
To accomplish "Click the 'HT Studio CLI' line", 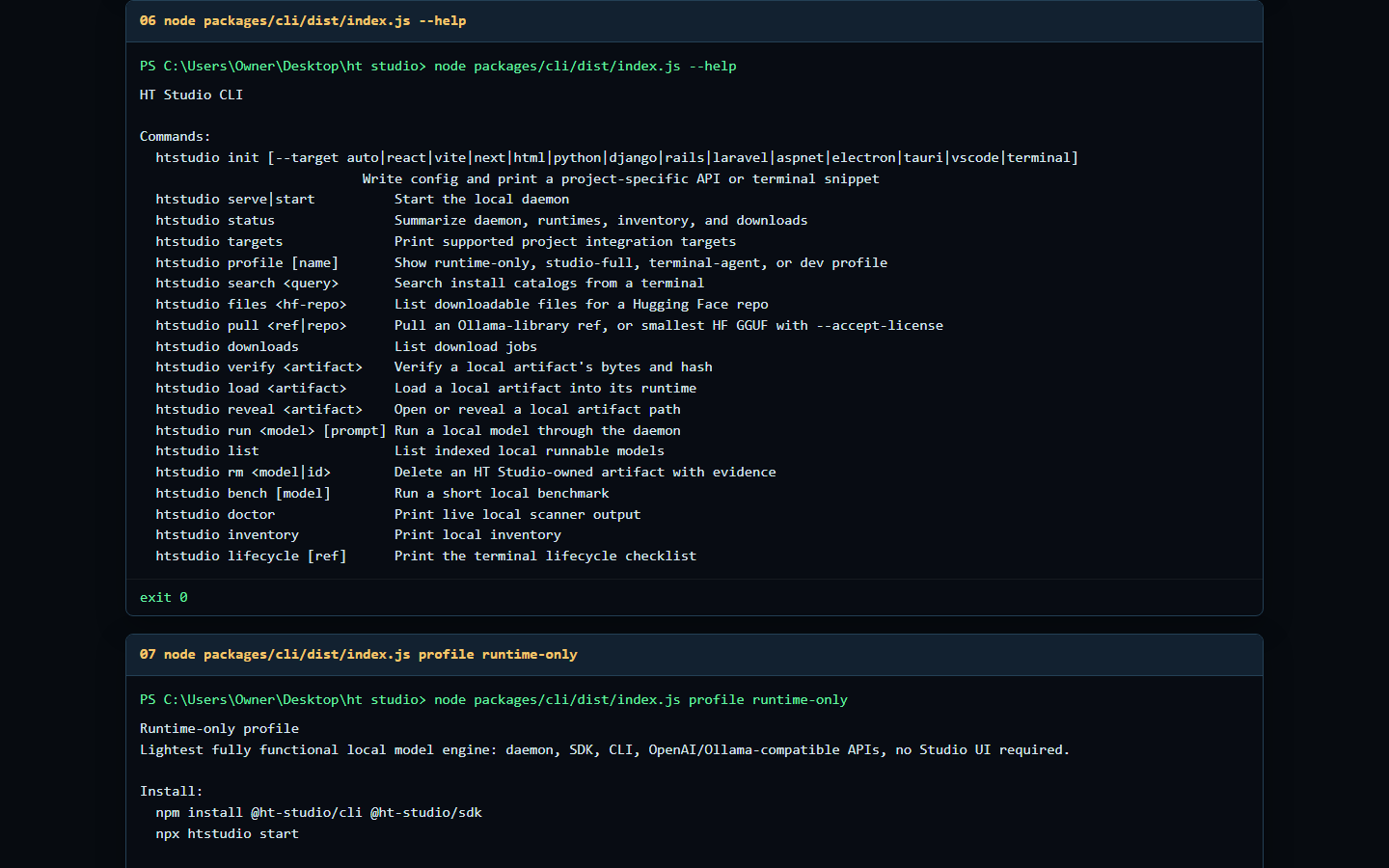I will [191, 95].
